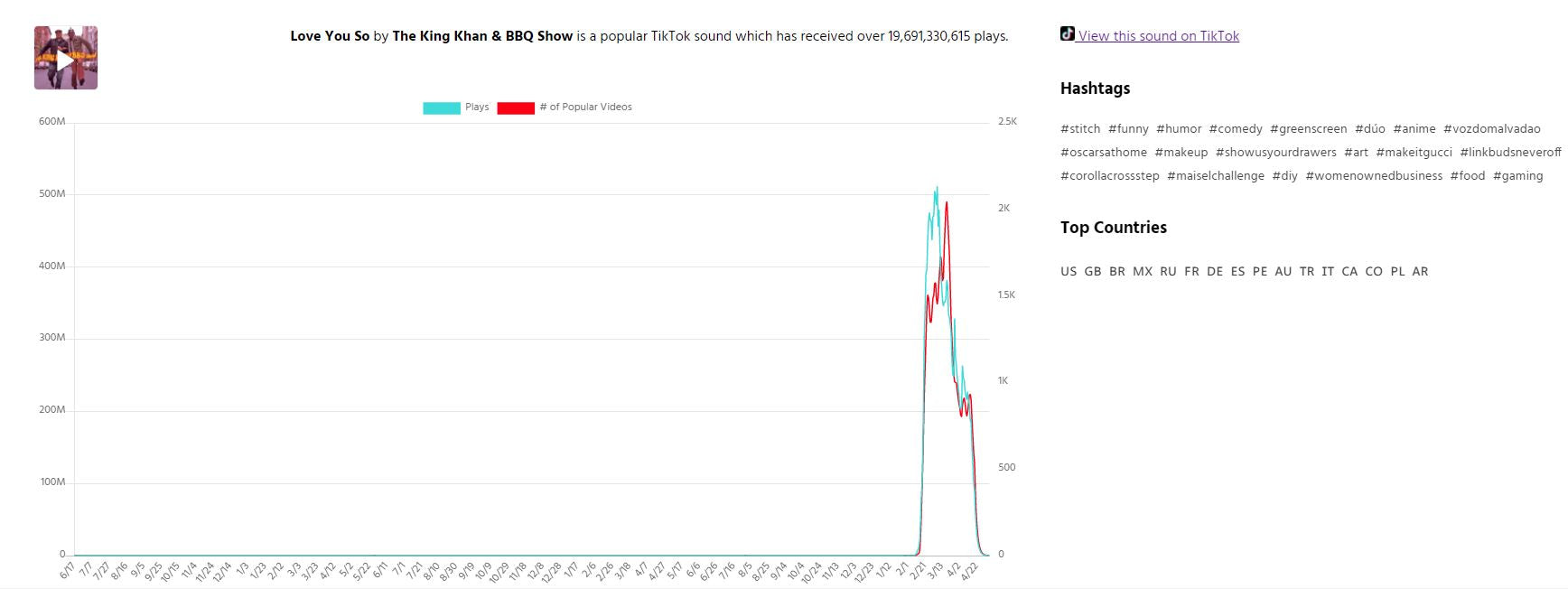1568x589 pixels.
Task: Click the 3/13 date on x-axis
Action: [936, 571]
